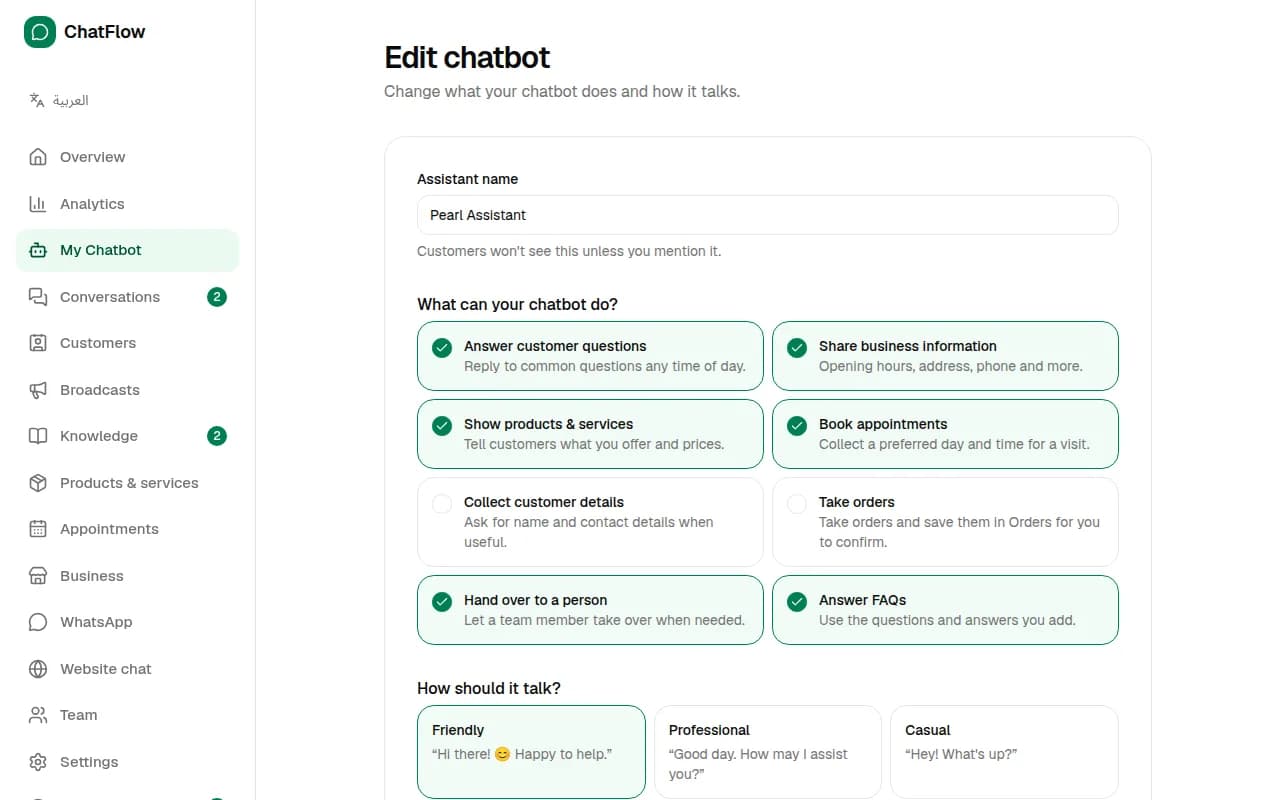Screen dimensions: 1280x800
Task: Uncheck Book appointments option
Action: [945, 434]
